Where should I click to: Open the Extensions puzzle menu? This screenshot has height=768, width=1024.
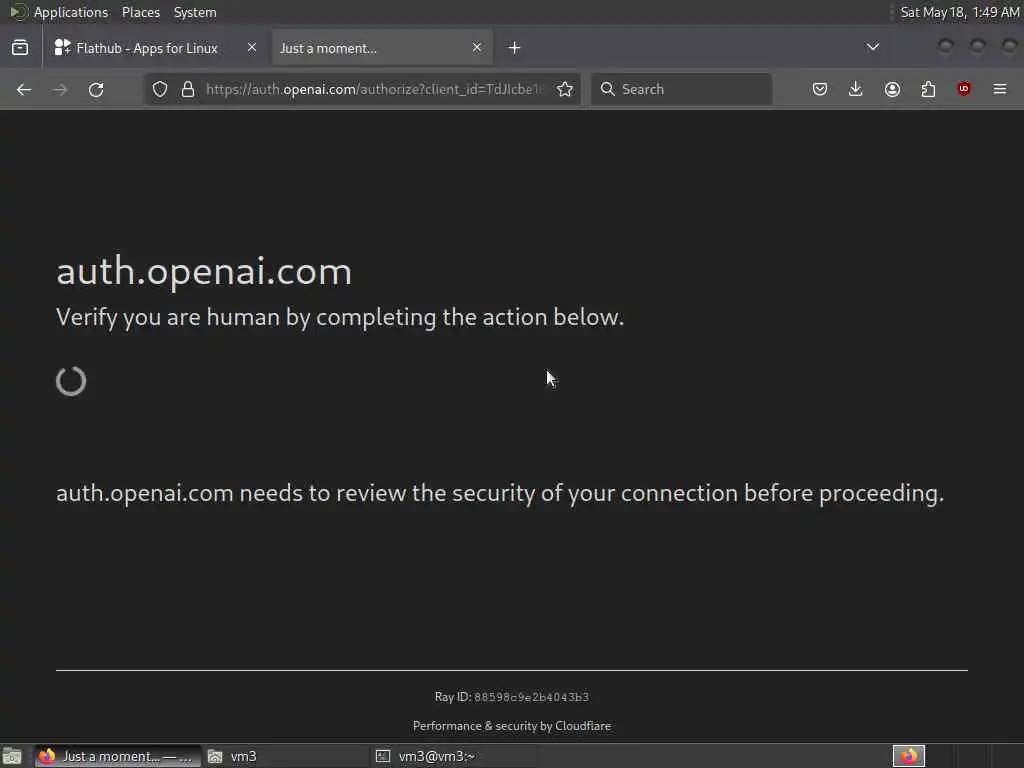coord(928,89)
